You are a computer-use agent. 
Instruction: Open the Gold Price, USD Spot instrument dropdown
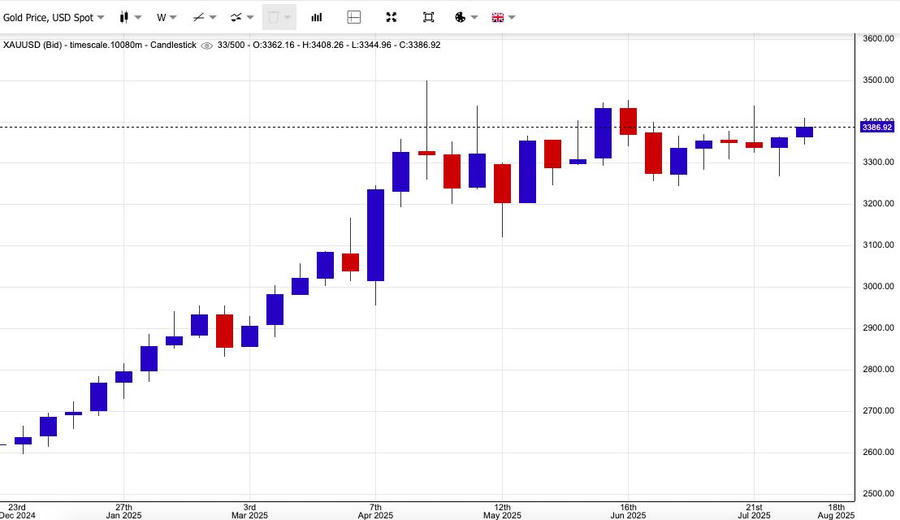54,17
